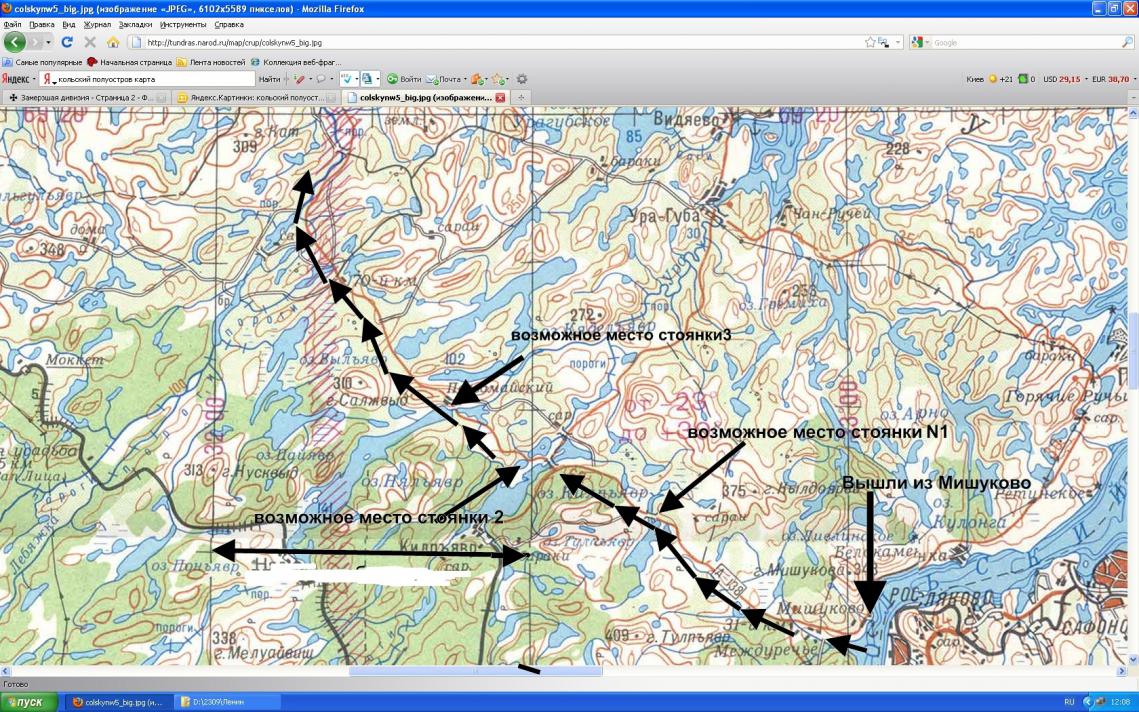The height and width of the screenshot is (712, 1139).
Task: Close the colskynw5_big.jpg tab
Action: point(500,97)
